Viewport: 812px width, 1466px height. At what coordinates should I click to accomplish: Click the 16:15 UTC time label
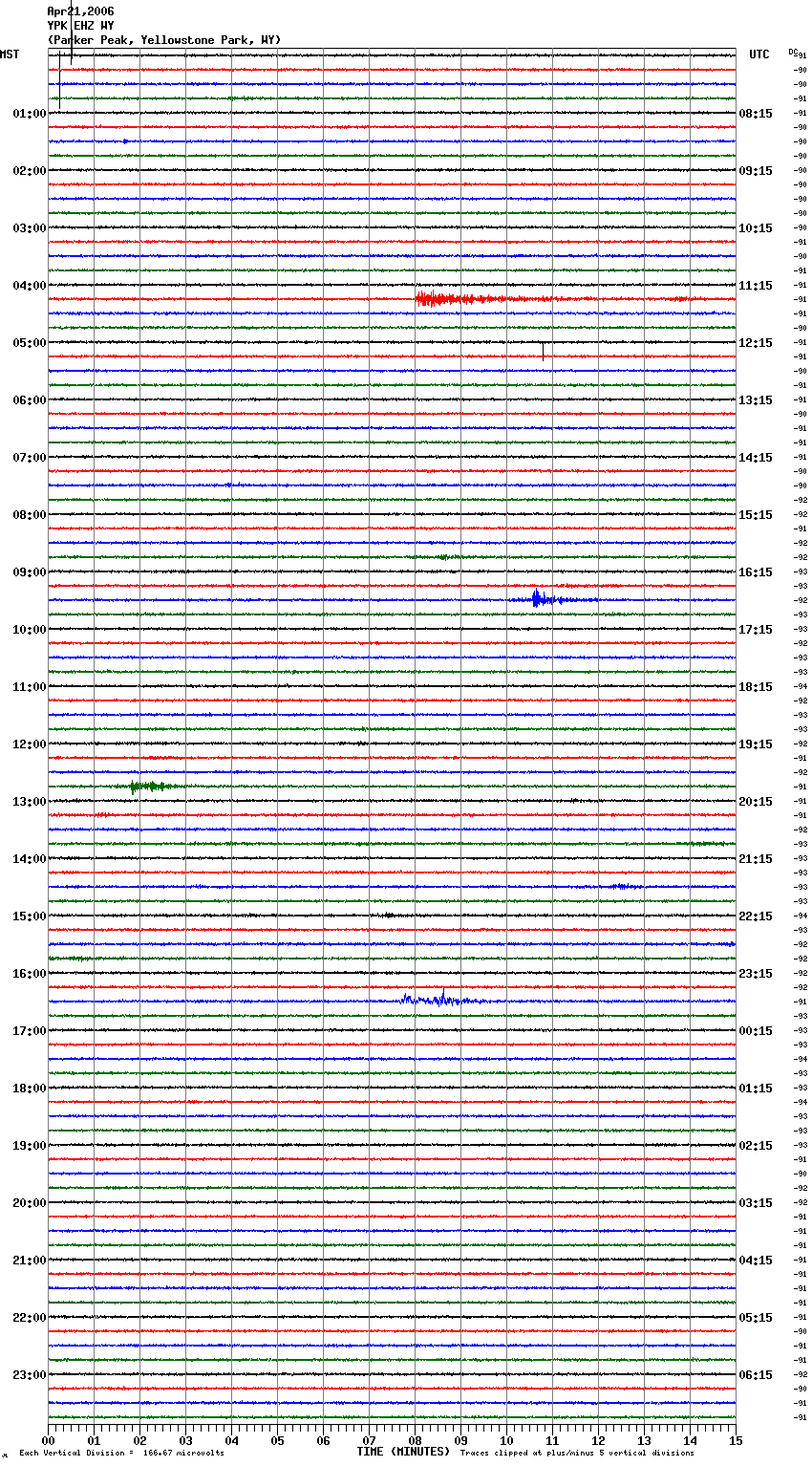coord(756,572)
